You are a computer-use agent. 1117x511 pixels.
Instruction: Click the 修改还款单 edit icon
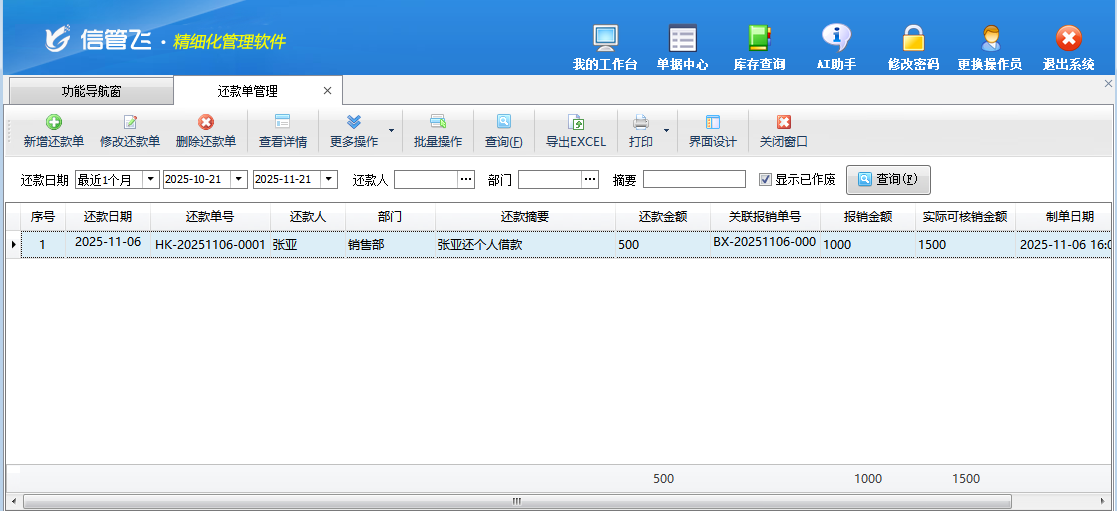[130, 122]
